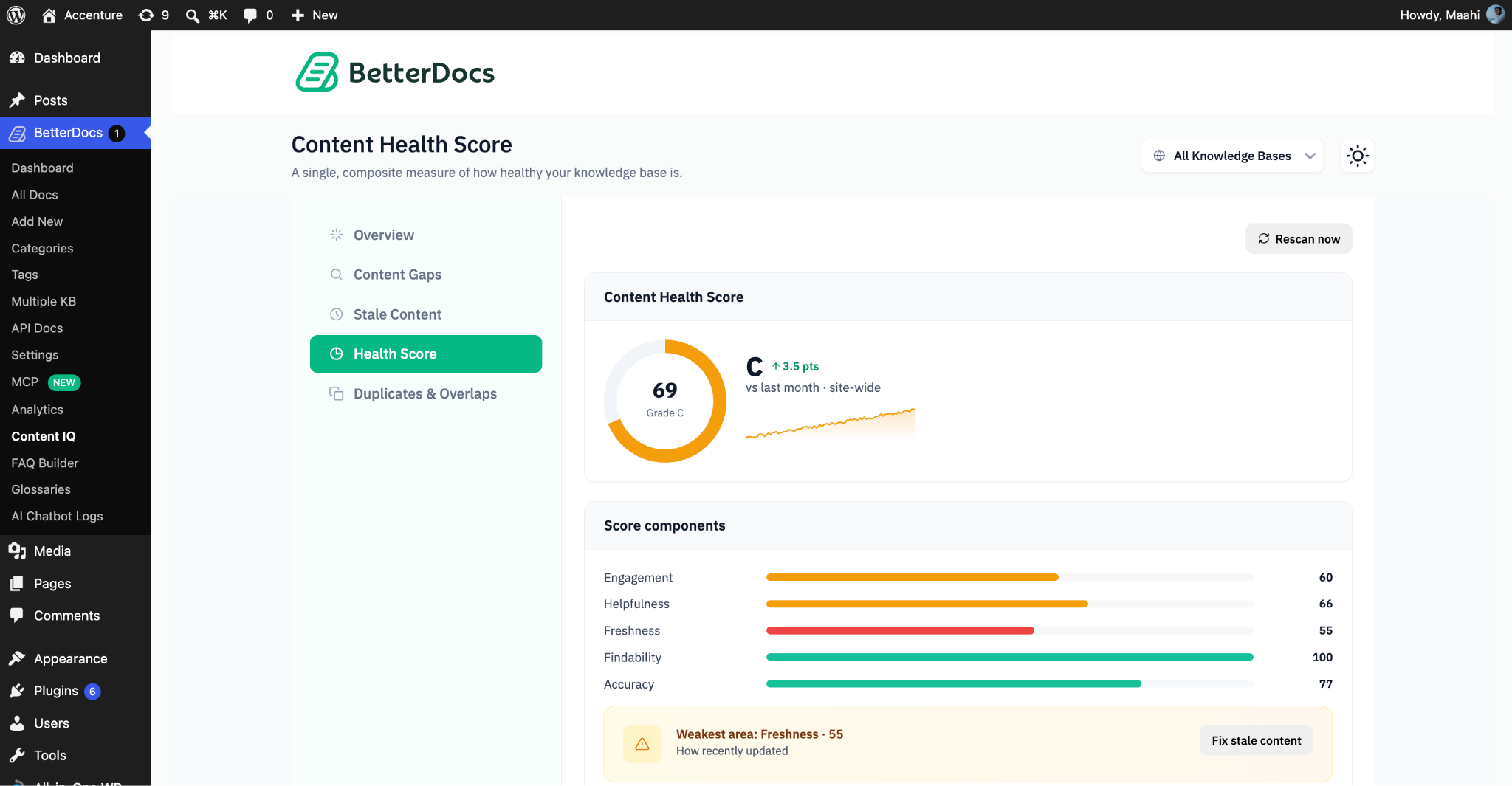Switch to the Overview tab
Screen dimensions: 1512x786
pos(426,235)
